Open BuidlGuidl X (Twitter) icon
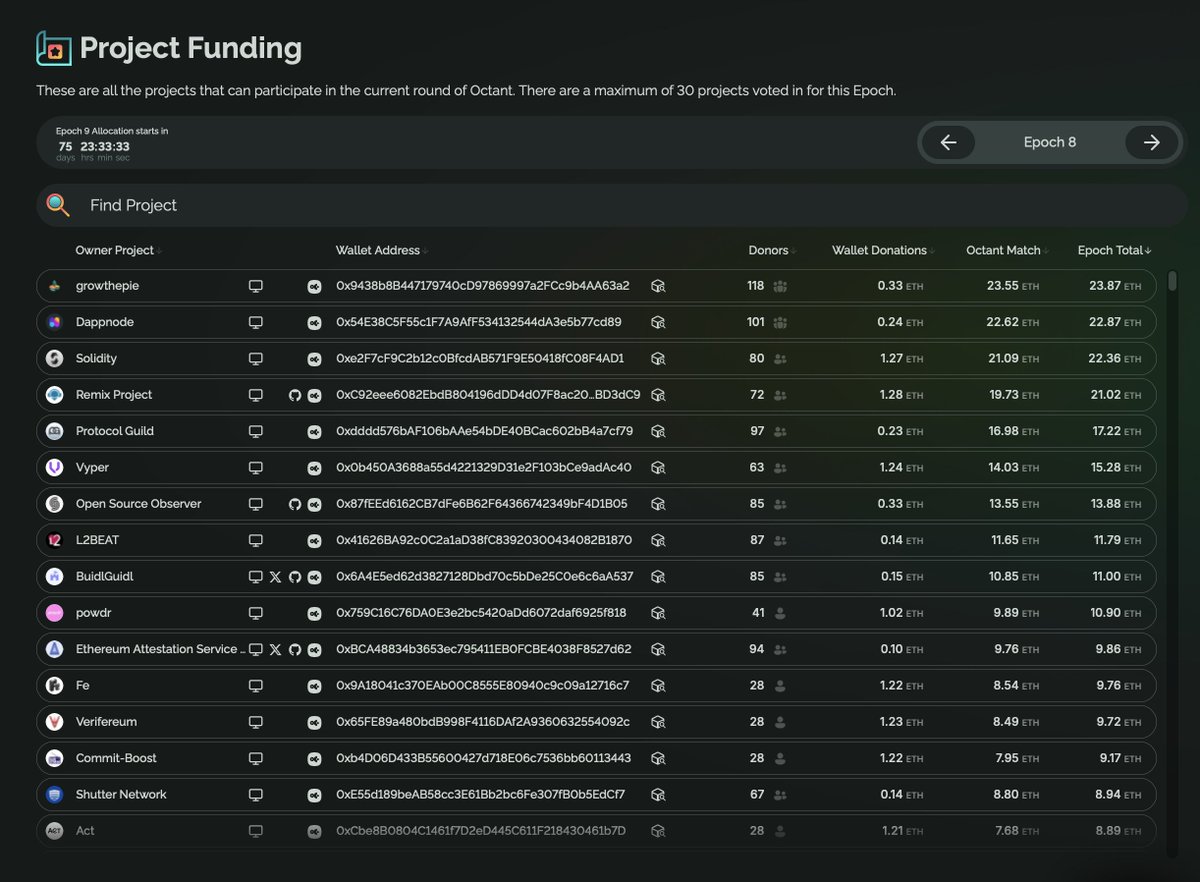This screenshot has height=882, width=1200. (276, 577)
